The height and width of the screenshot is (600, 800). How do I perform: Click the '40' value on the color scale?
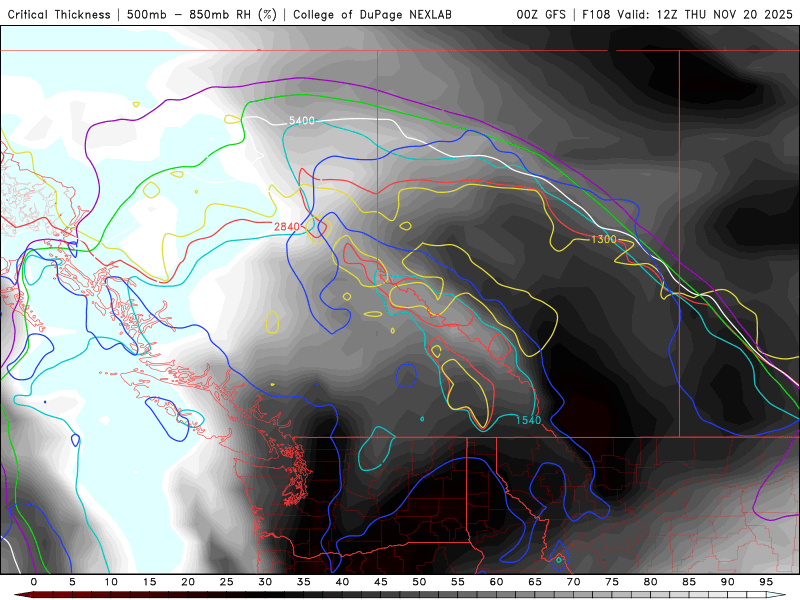coord(342,582)
